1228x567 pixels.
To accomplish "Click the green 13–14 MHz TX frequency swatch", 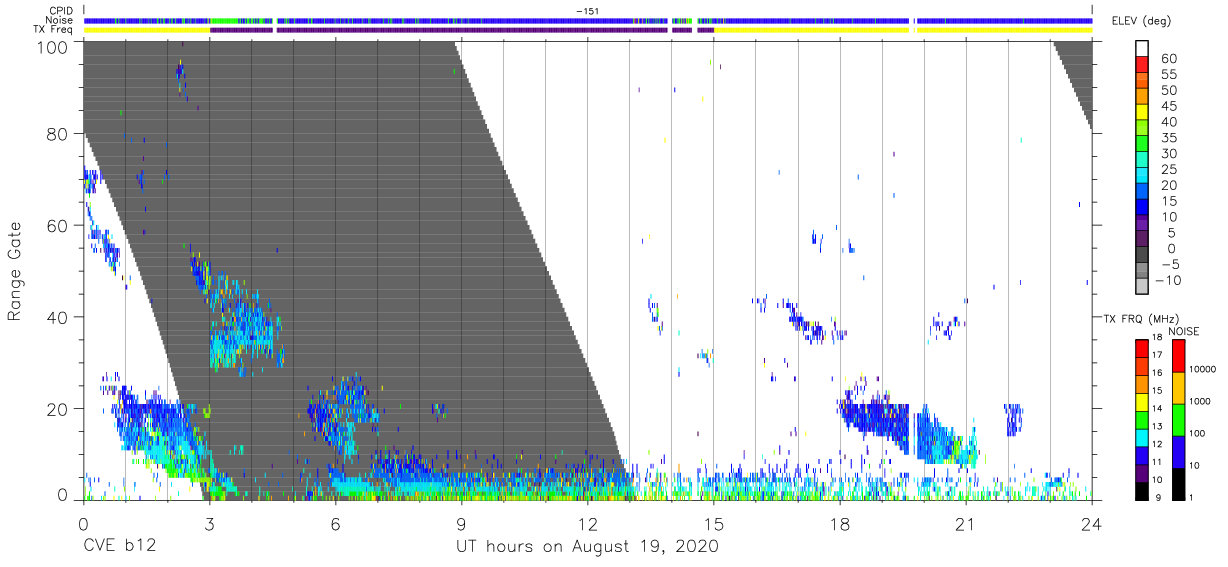I will (x=1142, y=419).
